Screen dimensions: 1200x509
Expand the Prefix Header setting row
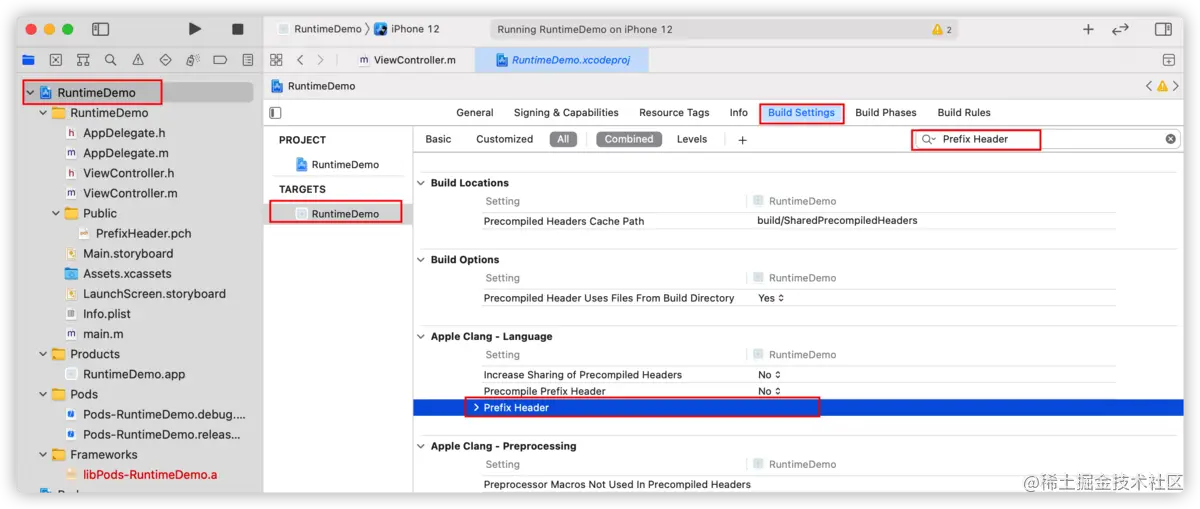point(476,408)
